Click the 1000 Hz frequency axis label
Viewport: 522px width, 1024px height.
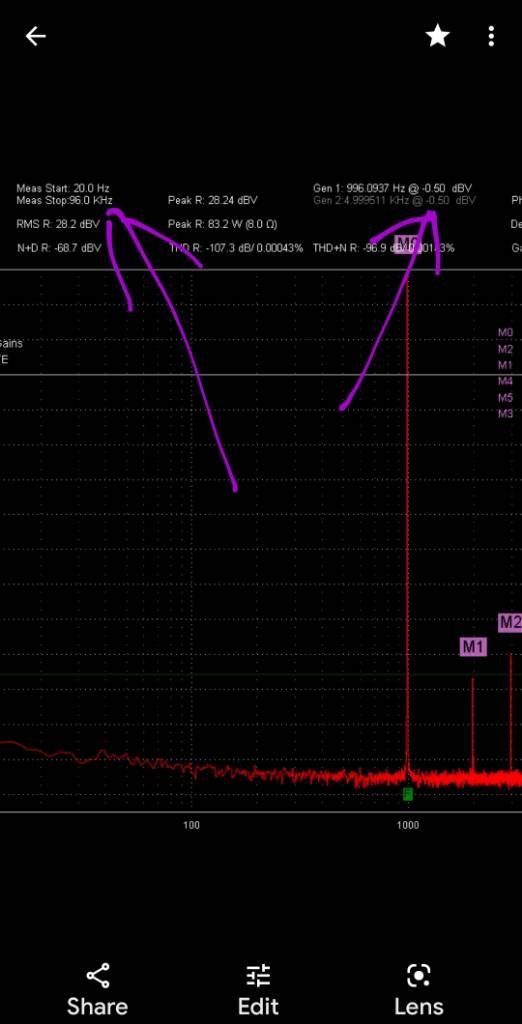[408, 825]
